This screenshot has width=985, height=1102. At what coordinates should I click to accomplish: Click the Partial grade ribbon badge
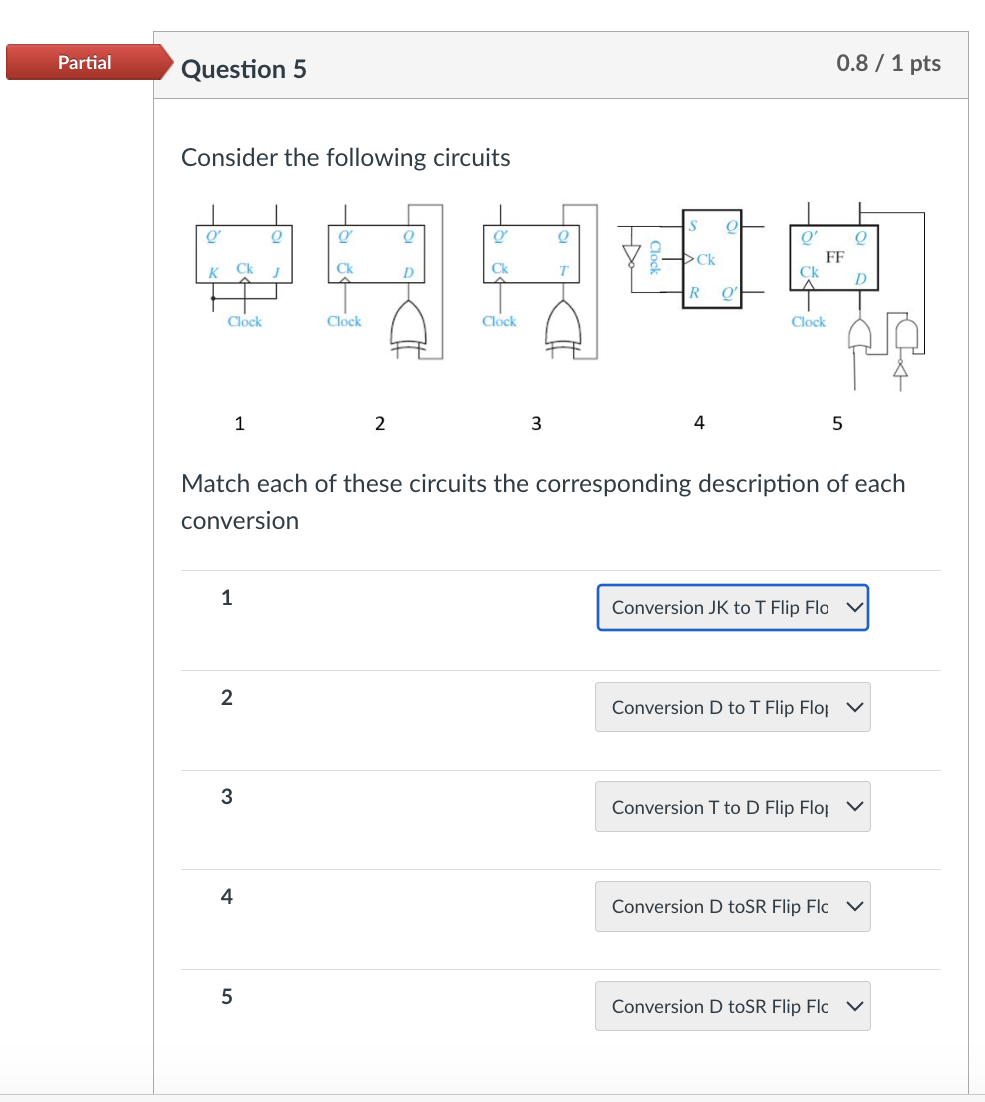point(85,62)
